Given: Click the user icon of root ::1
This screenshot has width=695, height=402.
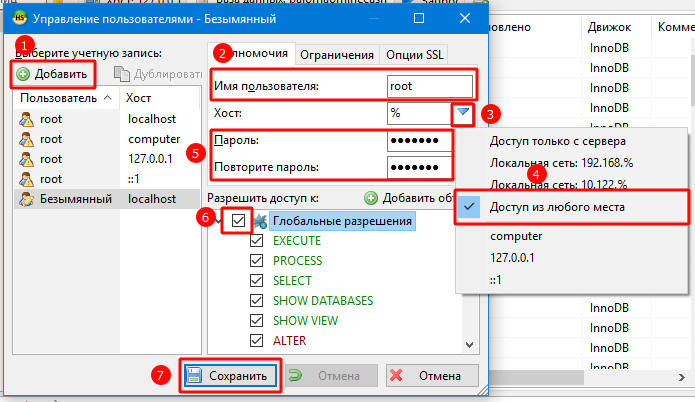Looking at the screenshot, I should (x=26, y=179).
